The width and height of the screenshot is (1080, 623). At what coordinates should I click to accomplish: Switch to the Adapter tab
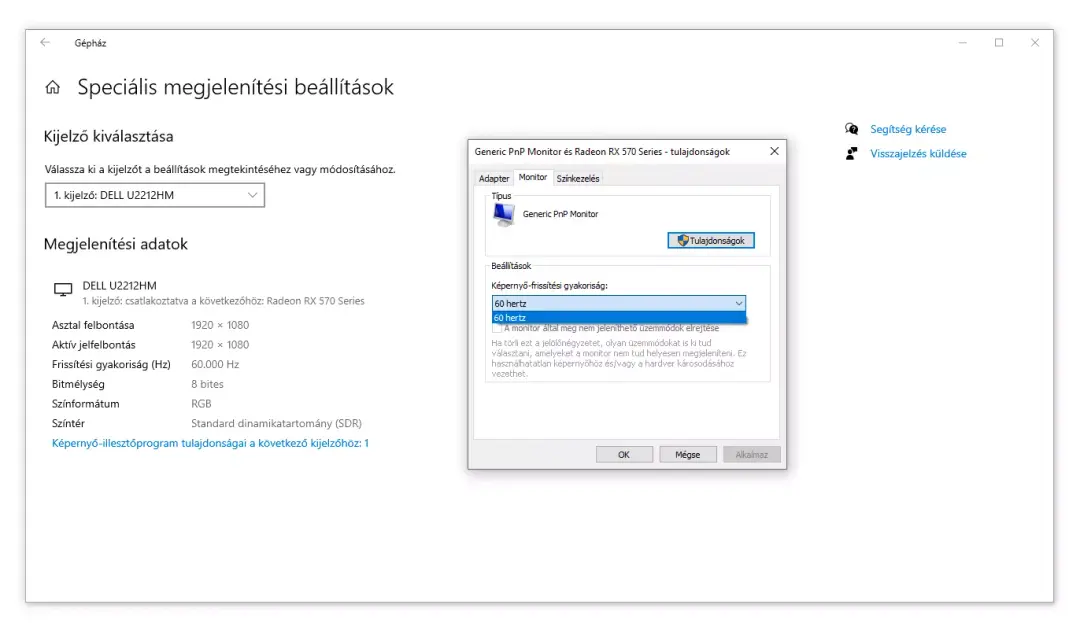494,178
